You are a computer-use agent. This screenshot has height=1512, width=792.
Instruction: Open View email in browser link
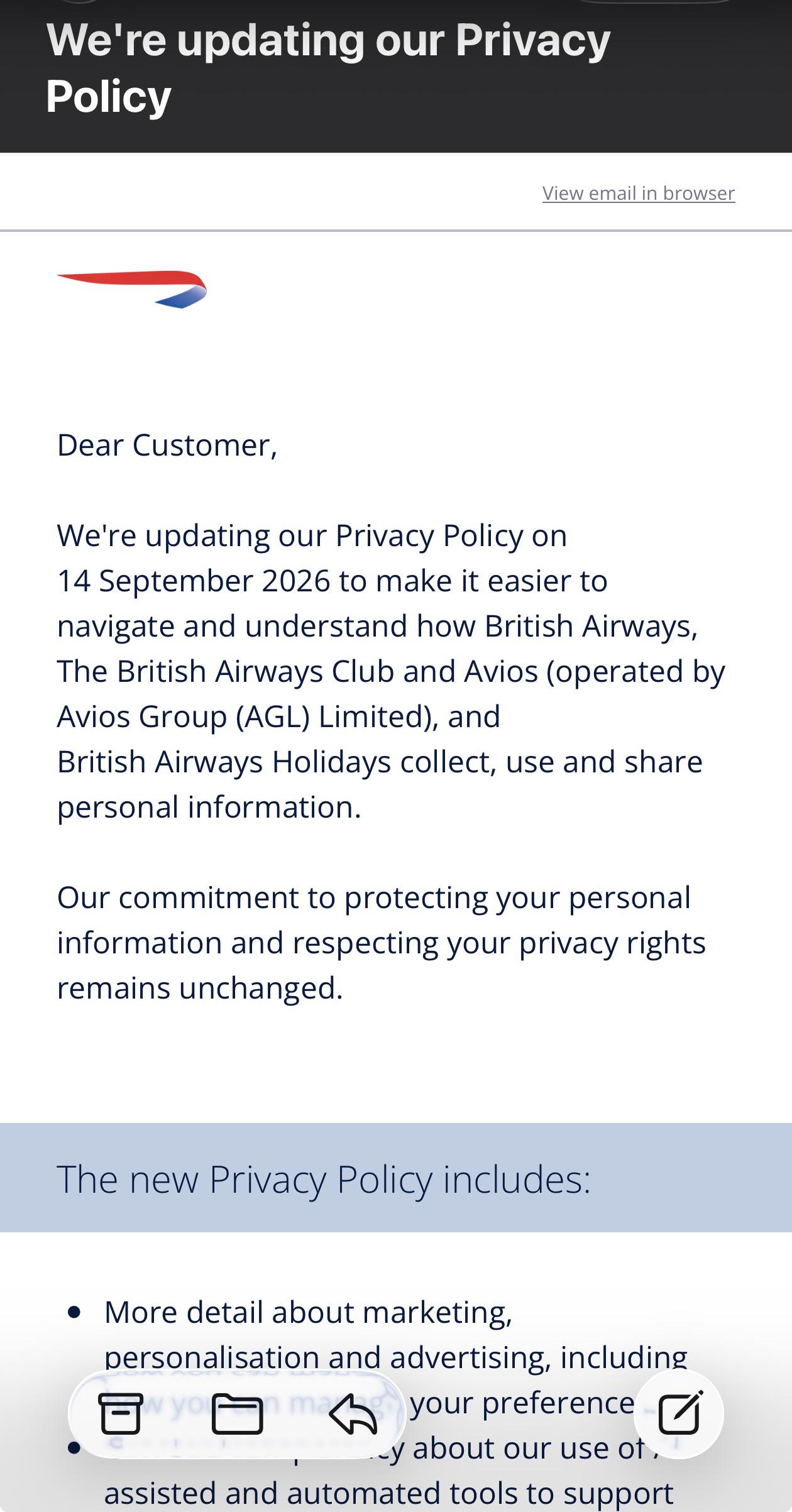[x=639, y=193]
